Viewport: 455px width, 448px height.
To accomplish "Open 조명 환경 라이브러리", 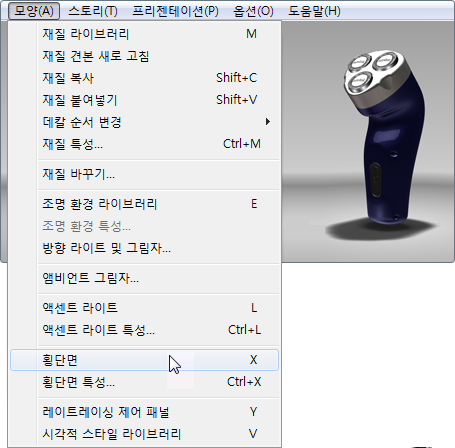I will click(x=144, y=204).
